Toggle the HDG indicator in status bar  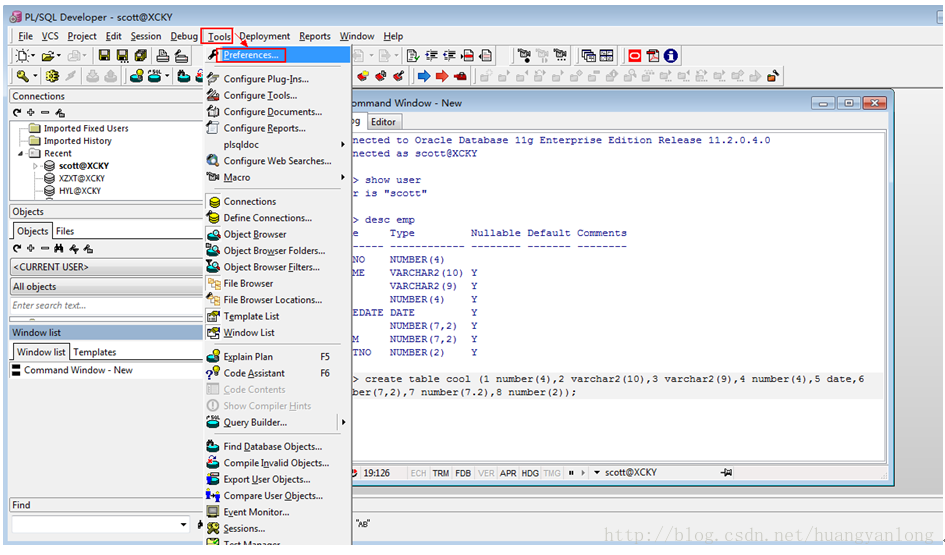point(530,473)
